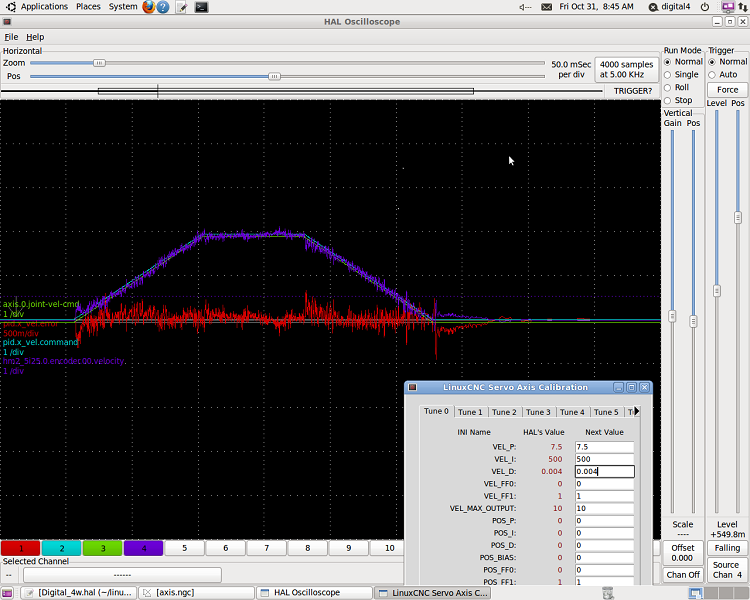Image resolution: width=750 pixels, height=600 pixels.
Task: Click the trigger Level slider handle
Action: [x=717, y=290]
